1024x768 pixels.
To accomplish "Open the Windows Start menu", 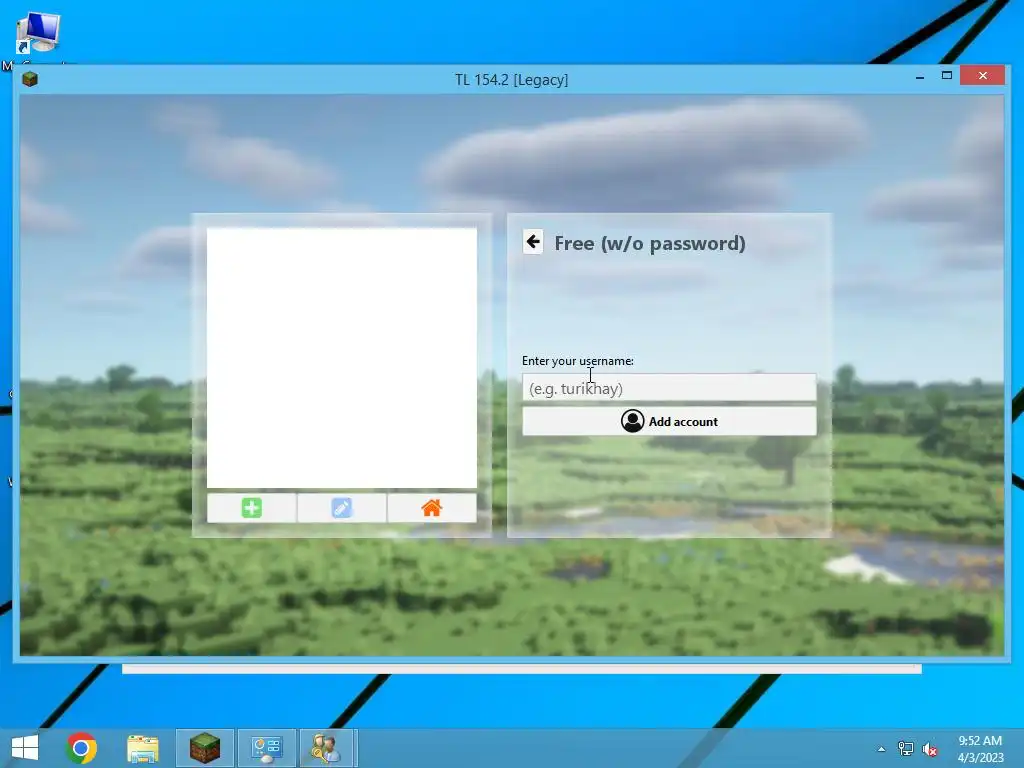I will tap(25, 748).
